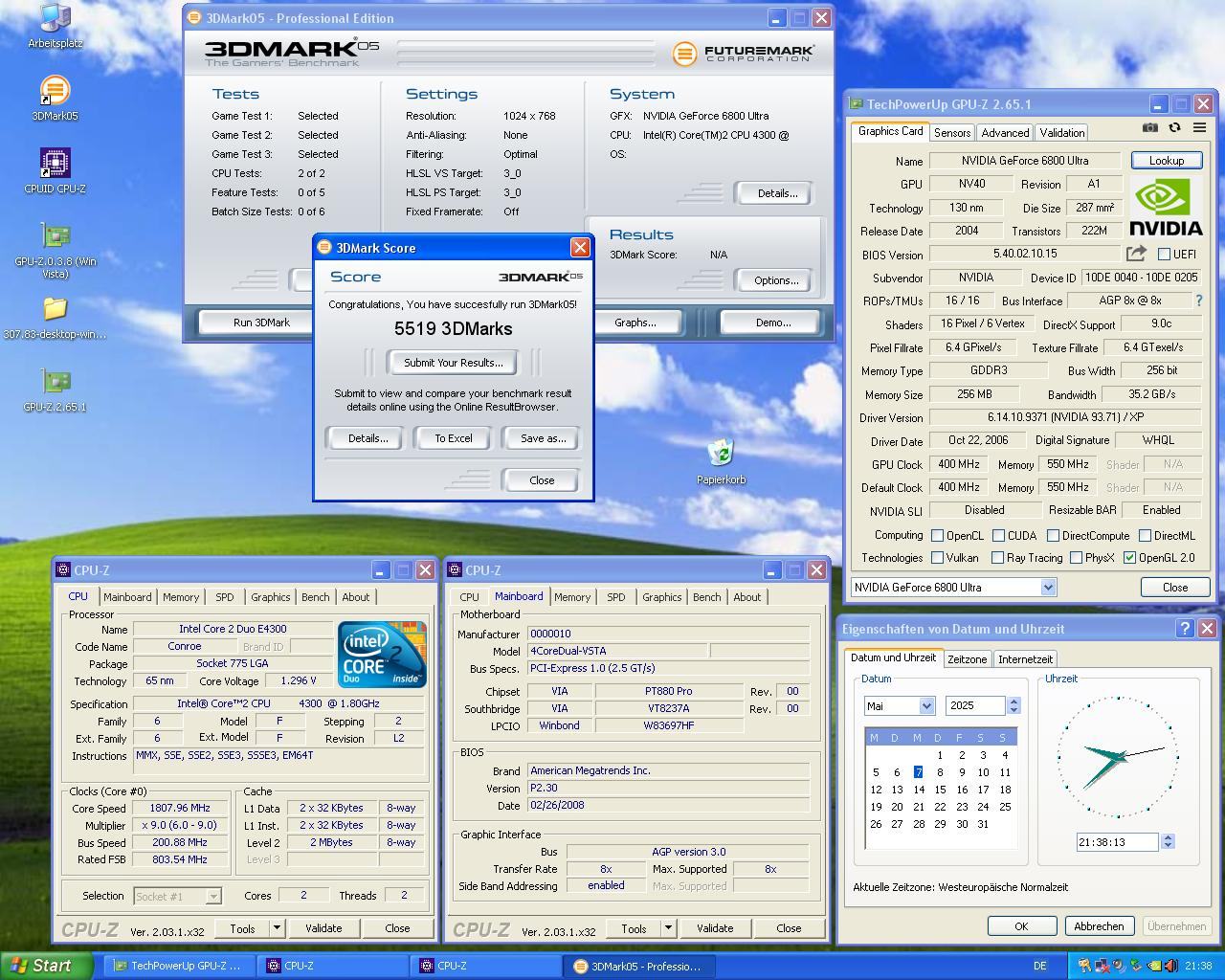Click the BIOS share/export icon in GPU-Z
This screenshot has height=980, width=1225.
click(1136, 254)
